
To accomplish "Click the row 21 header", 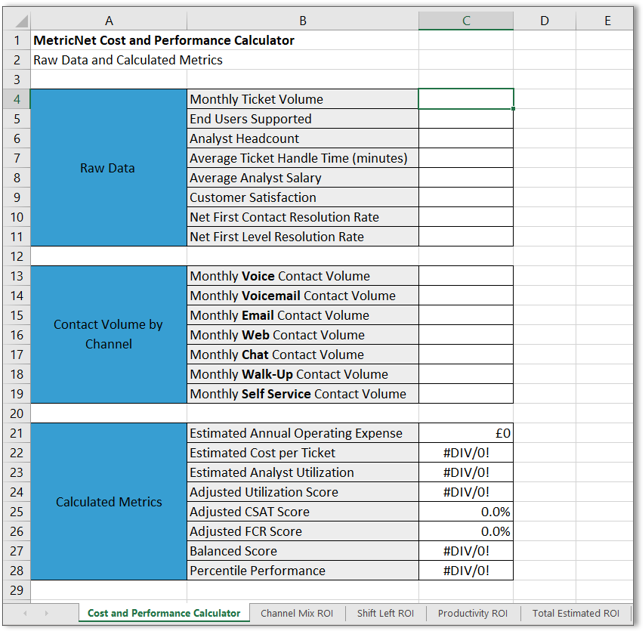I will coord(17,433).
